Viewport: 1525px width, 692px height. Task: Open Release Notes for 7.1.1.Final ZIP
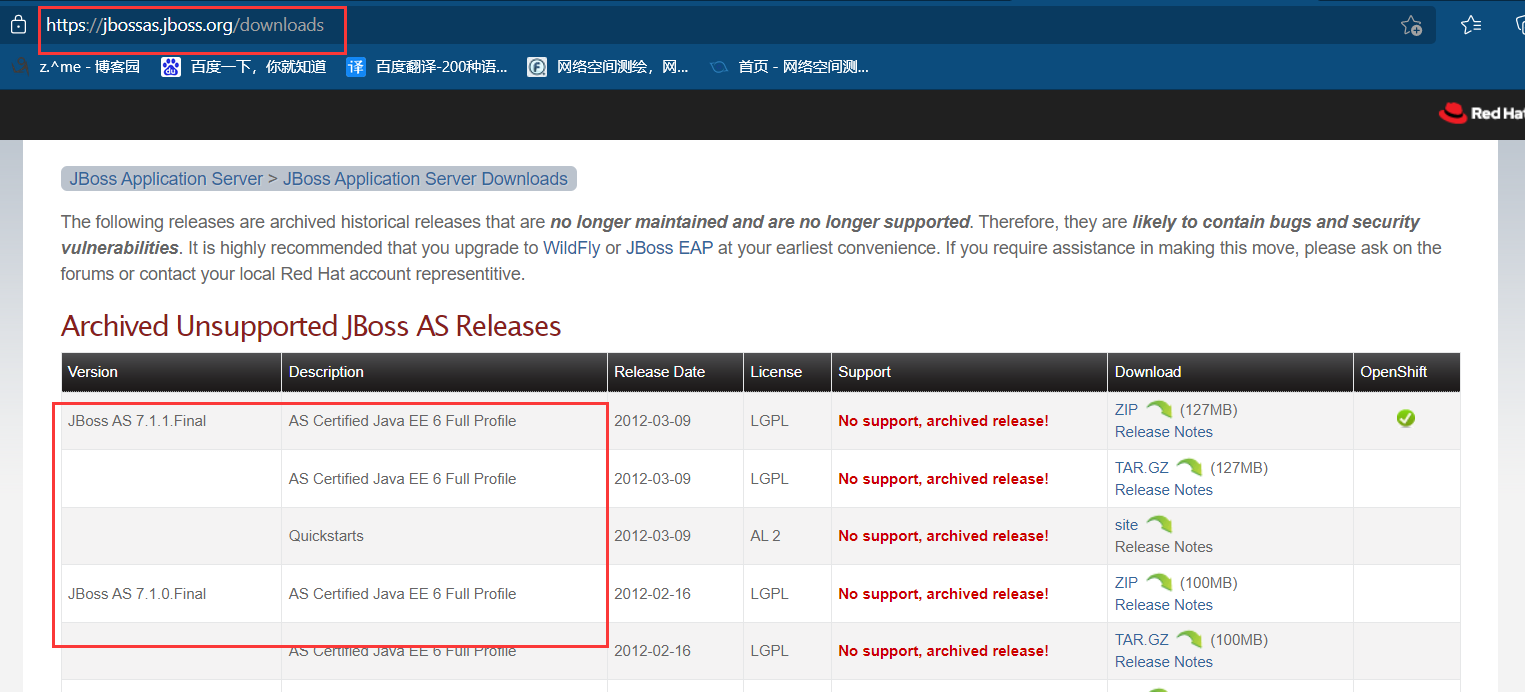coord(1164,432)
